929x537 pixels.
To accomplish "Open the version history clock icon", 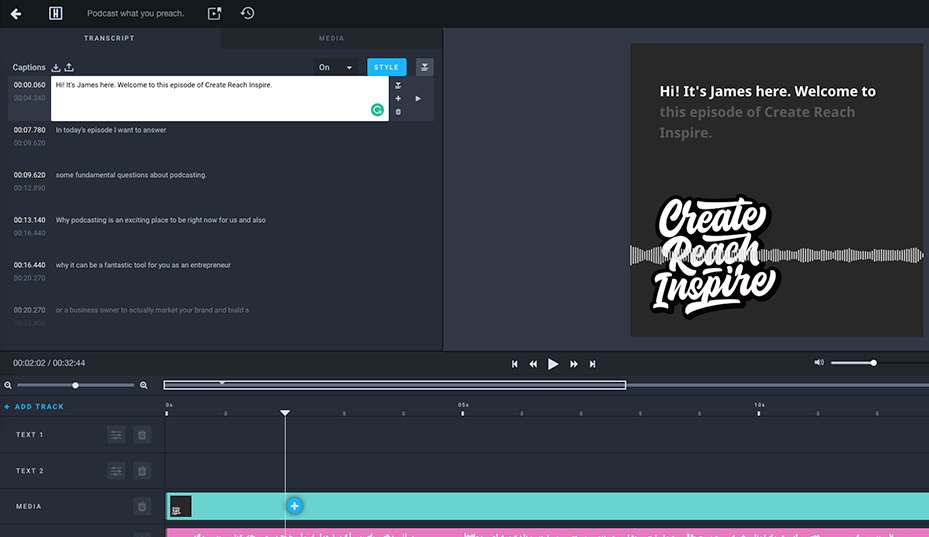I will [x=248, y=13].
